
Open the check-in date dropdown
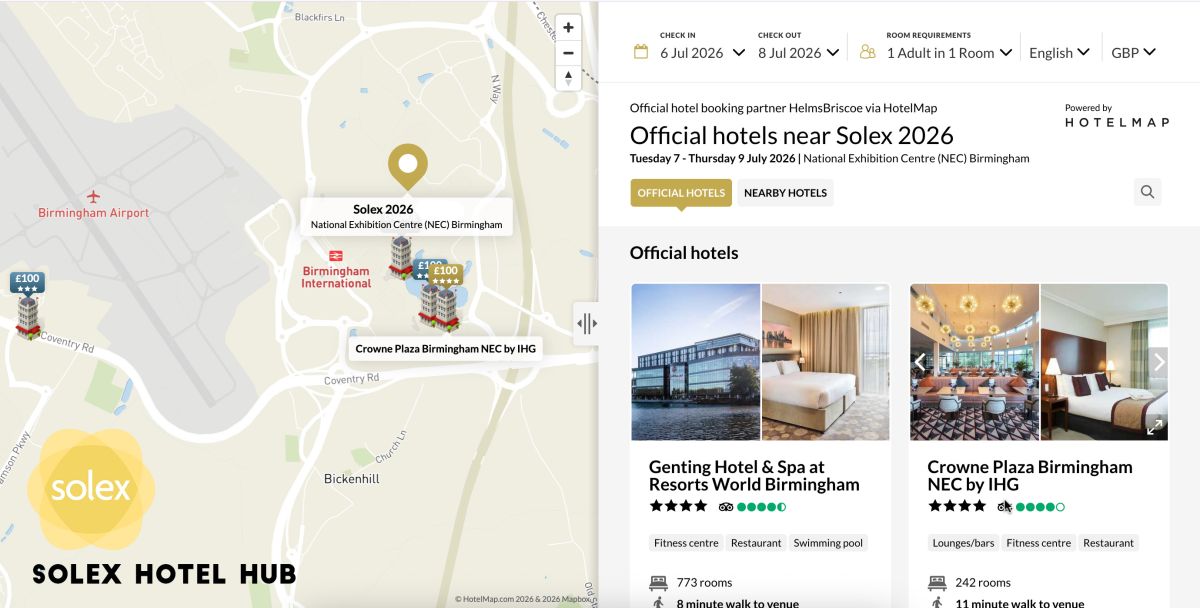point(701,53)
